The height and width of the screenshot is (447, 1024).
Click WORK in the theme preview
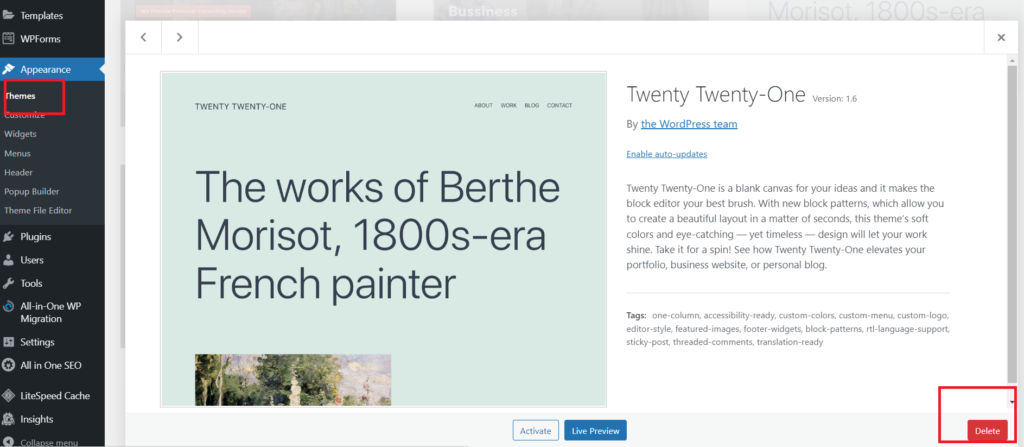(509, 106)
